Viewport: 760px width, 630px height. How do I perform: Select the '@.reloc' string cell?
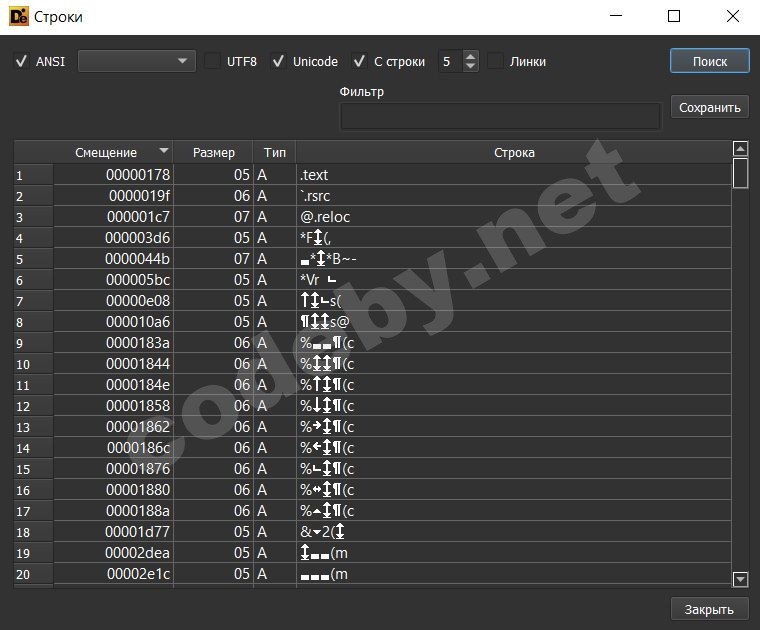coord(514,217)
